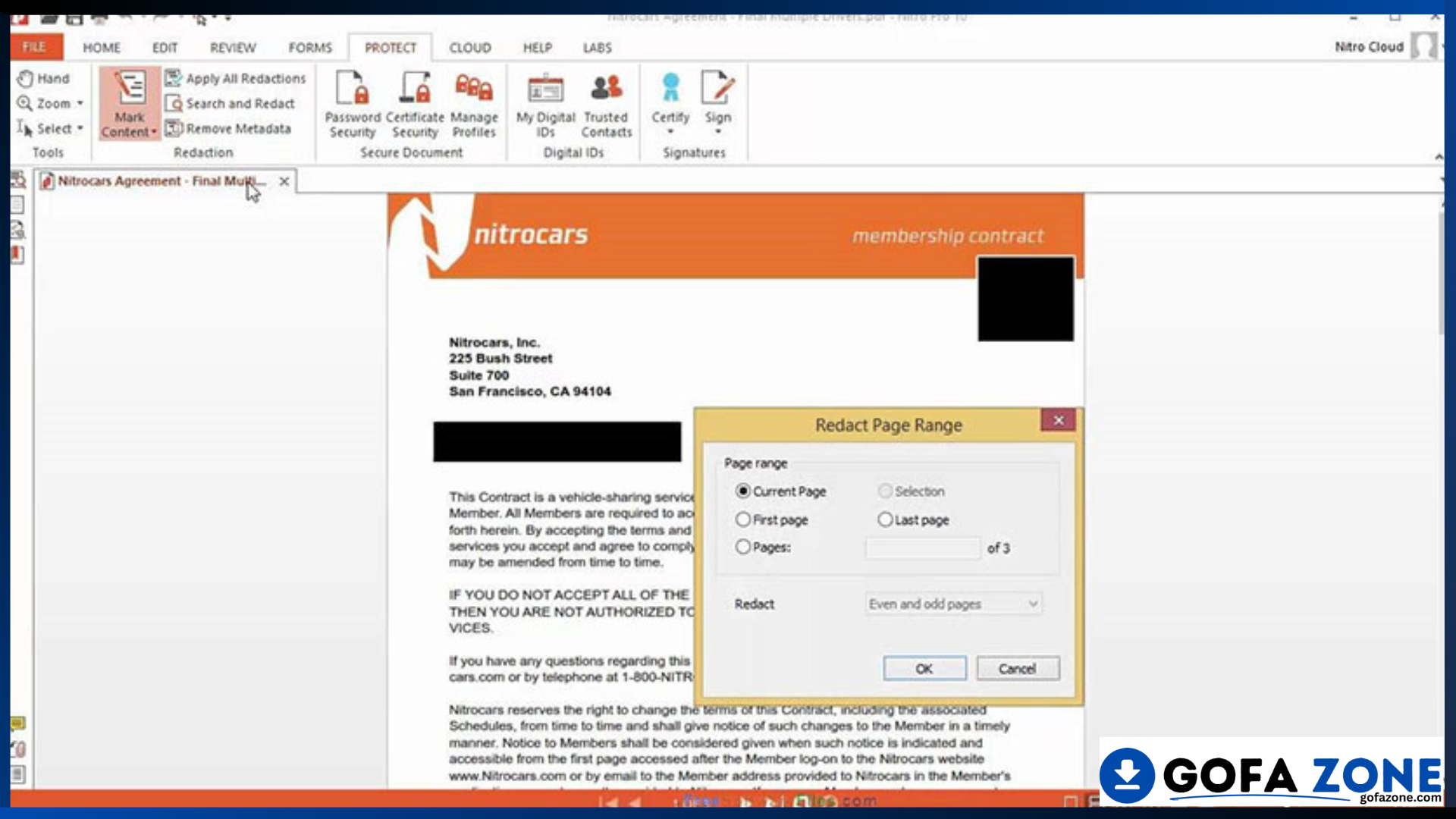Open Trusted Contacts
The height and width of the screenshot is (819, 1456).
606,105
